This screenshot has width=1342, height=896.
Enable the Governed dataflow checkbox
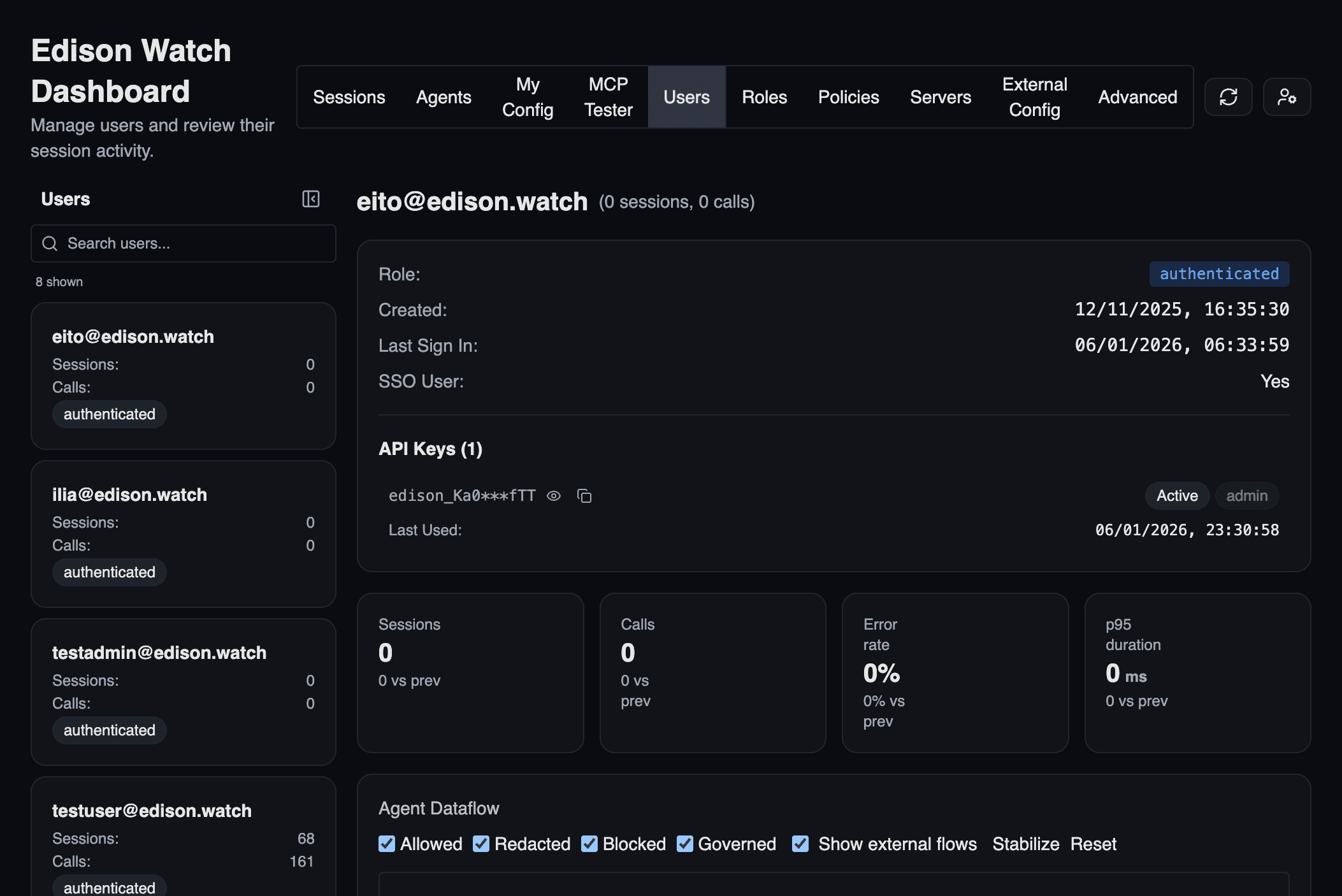[685, 844]
